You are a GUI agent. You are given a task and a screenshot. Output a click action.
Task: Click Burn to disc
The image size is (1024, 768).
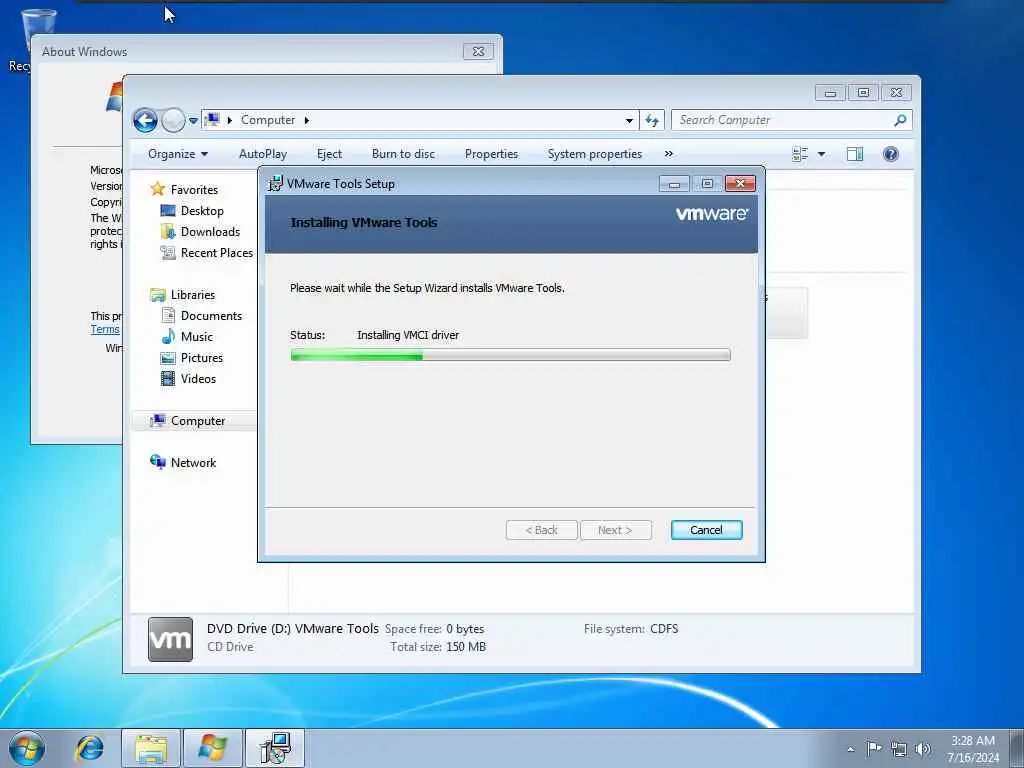[x=403, y=154]
